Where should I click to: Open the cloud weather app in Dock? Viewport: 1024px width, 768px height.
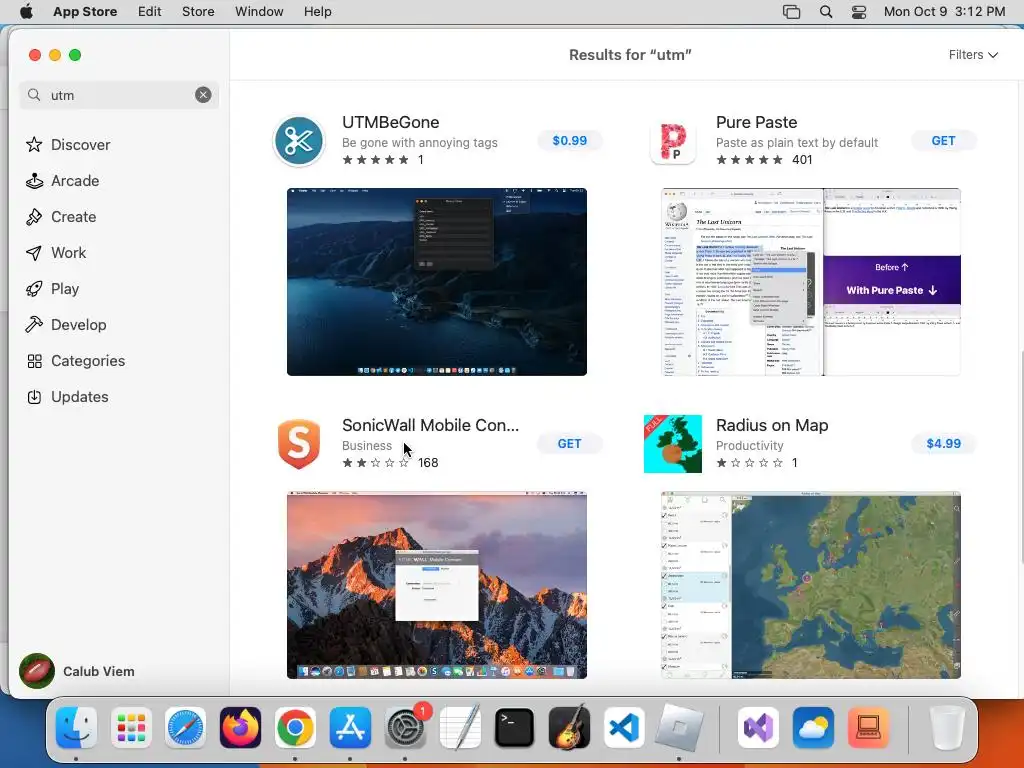point(813,727)
